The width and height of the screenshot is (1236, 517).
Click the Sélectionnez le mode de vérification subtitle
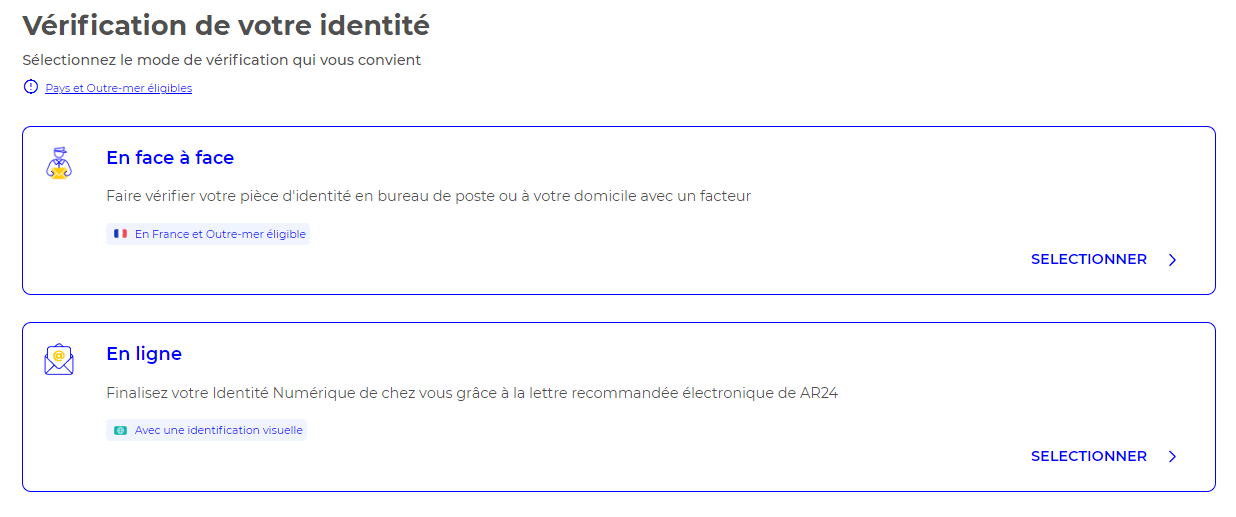tap(222, 60)
